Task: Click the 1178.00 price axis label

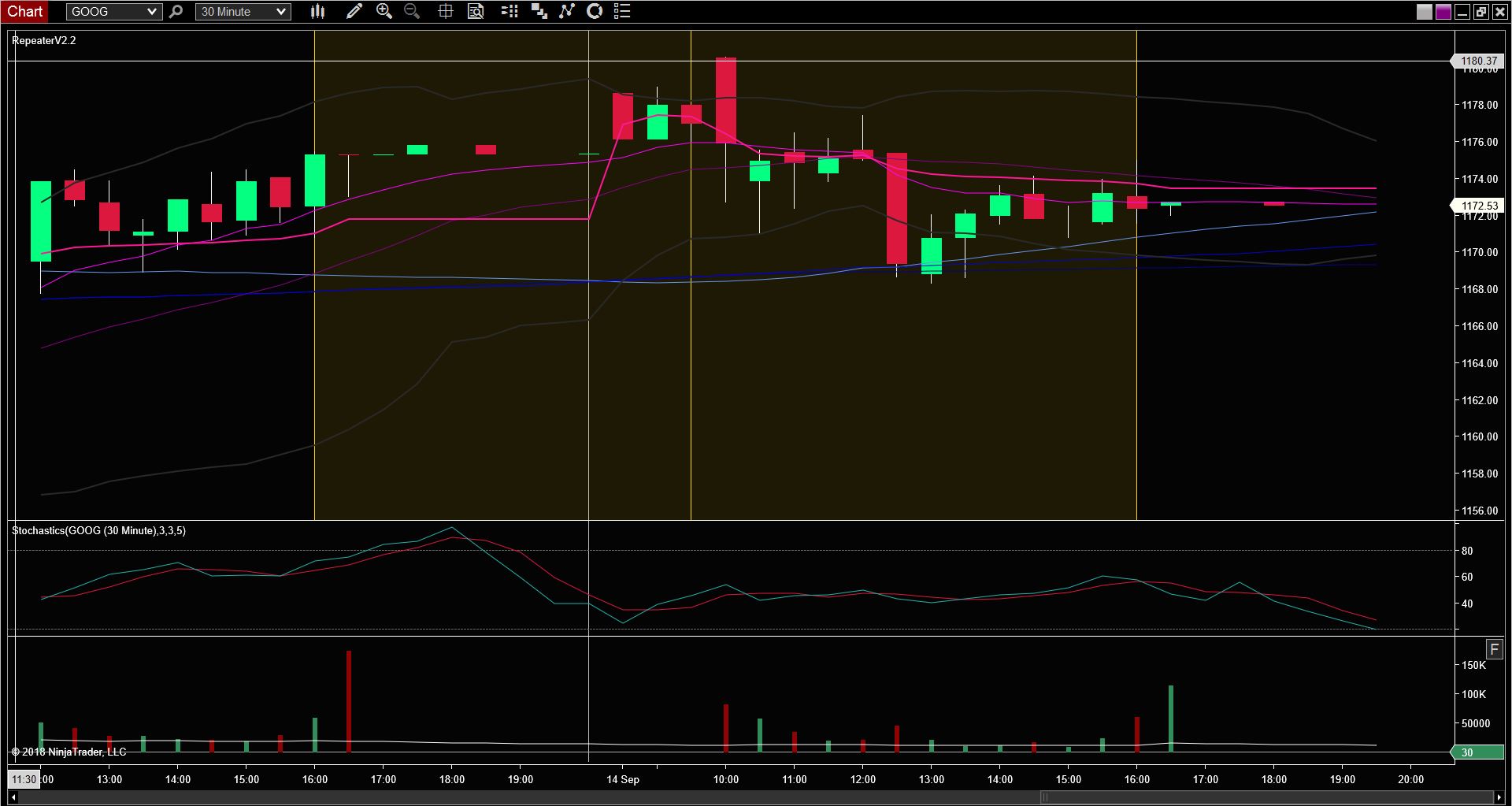Action: (1480, 105)
